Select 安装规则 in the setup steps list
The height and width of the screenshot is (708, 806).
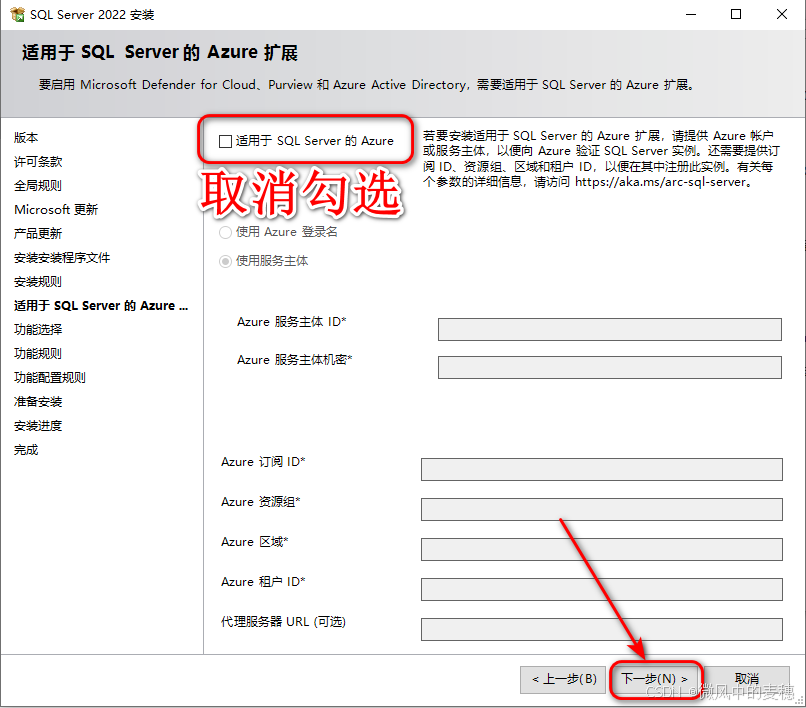(38, 282)
